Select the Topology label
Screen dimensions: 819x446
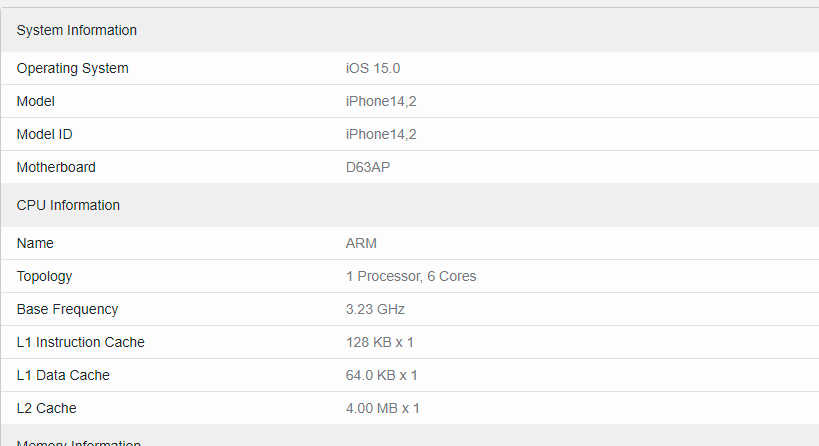pyautogui.click(x=44, y=276)
